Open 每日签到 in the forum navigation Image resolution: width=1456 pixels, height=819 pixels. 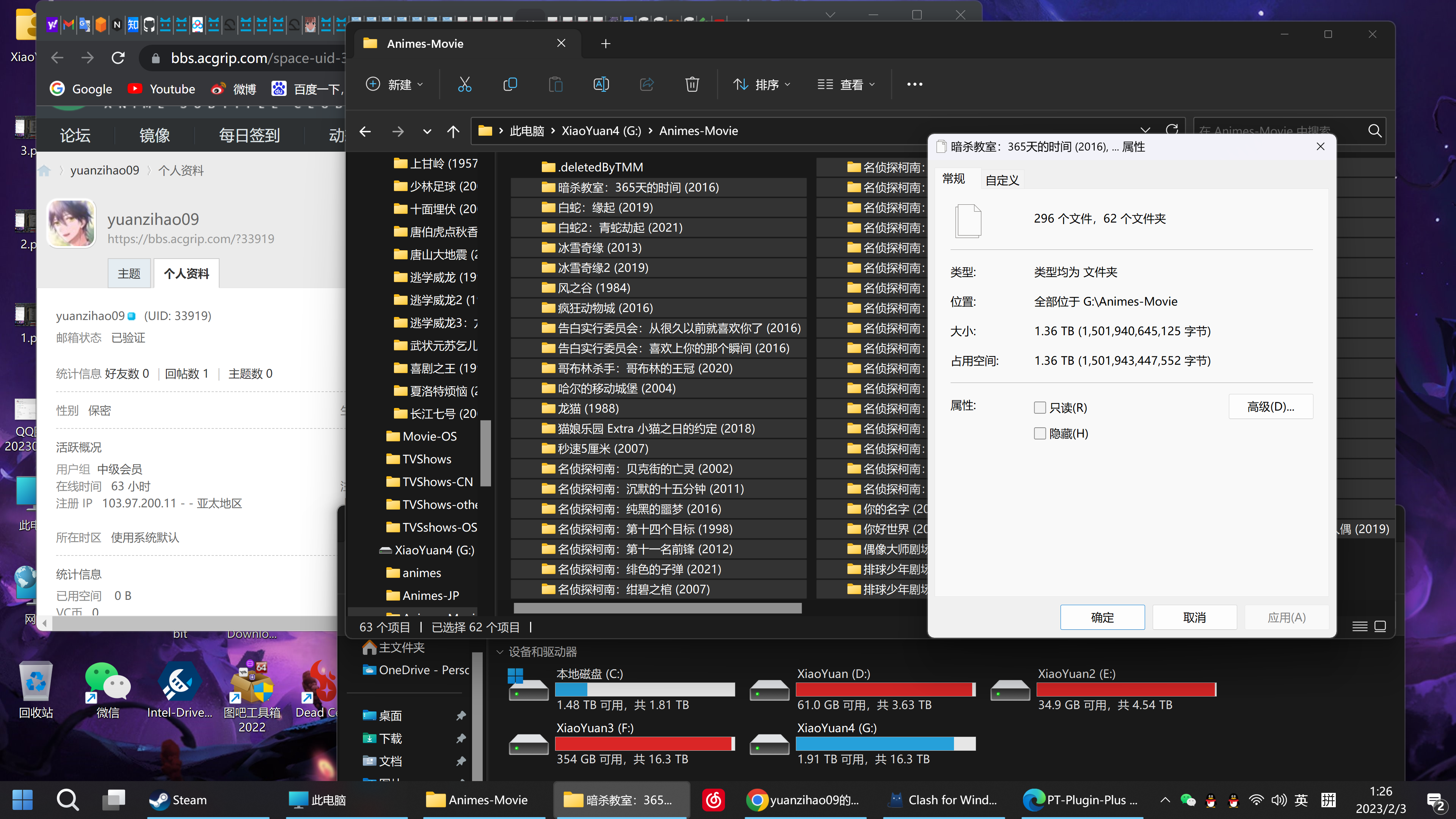point(249,136)
